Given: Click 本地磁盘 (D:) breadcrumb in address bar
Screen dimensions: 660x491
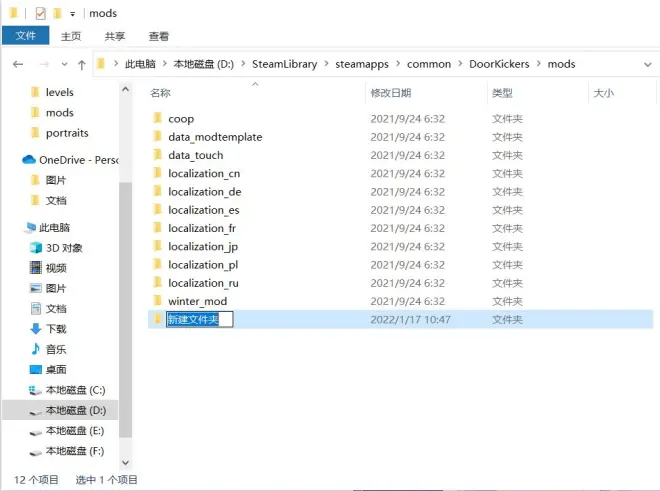Looking at the screenshot, I should (203, 64).
